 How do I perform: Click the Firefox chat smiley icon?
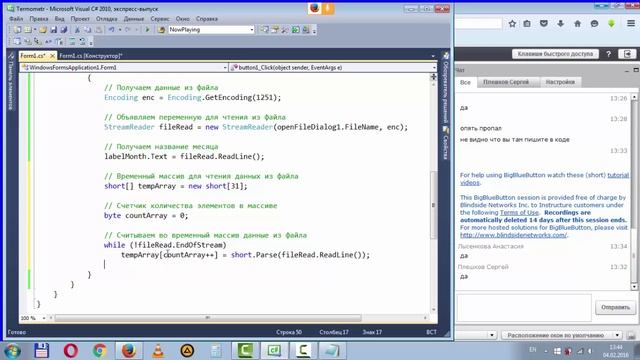(594, 24)
